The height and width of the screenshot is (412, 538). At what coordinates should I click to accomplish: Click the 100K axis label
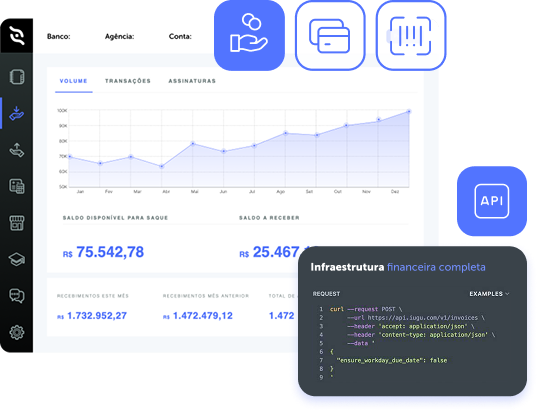pos(62,110)
